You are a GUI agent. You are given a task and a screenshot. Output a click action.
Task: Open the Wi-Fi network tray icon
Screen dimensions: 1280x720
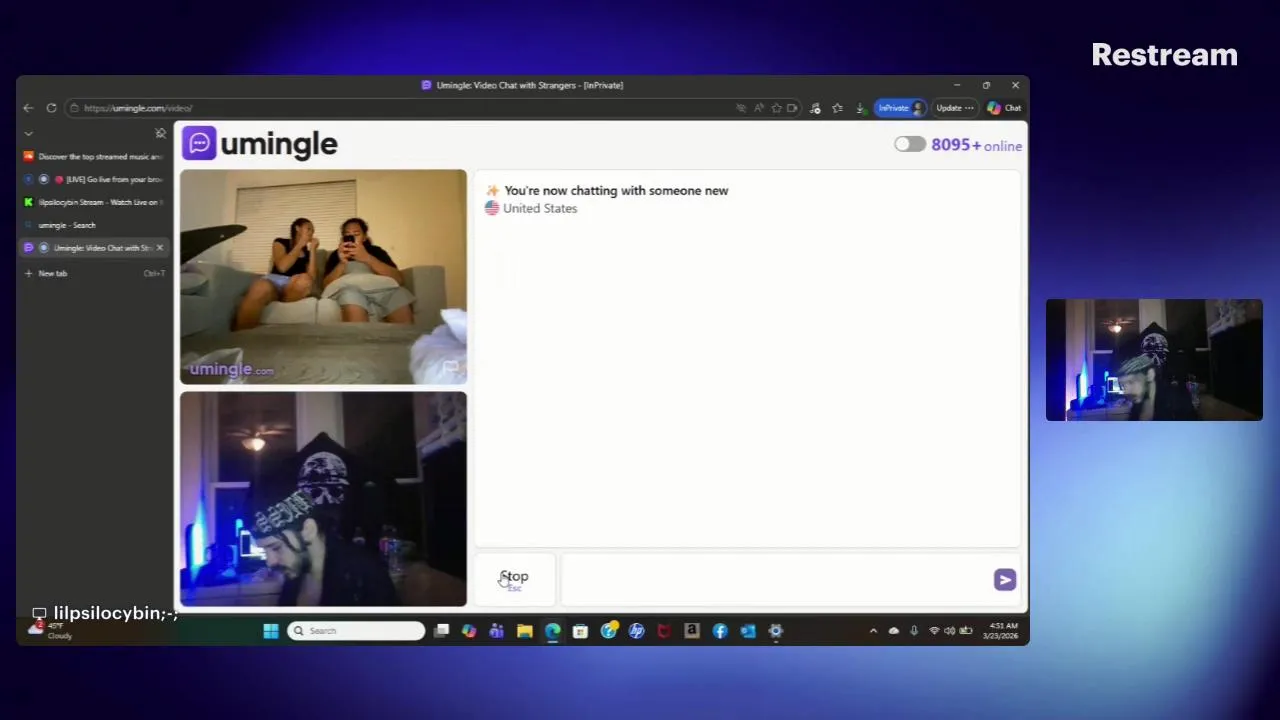(x=934, y=631)
